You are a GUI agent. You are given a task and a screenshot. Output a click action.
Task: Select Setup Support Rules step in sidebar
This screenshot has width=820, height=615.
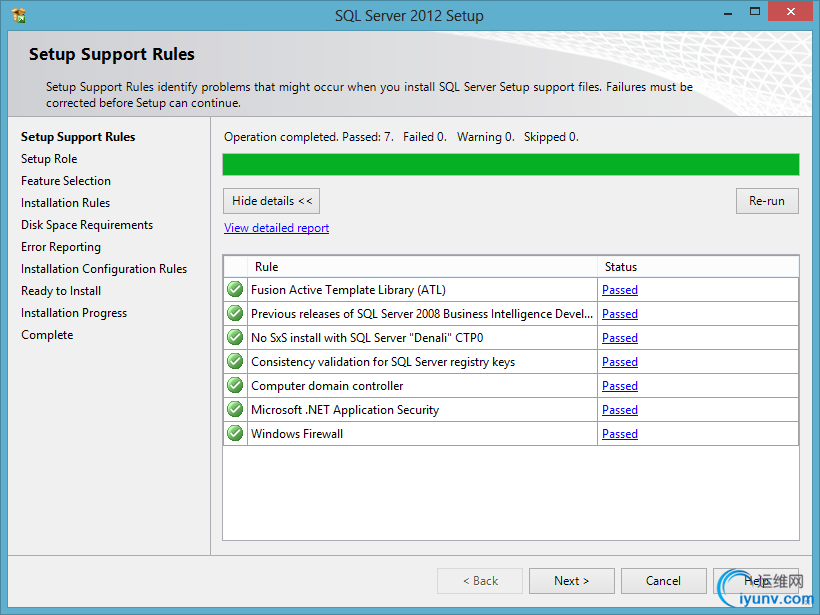78,137
